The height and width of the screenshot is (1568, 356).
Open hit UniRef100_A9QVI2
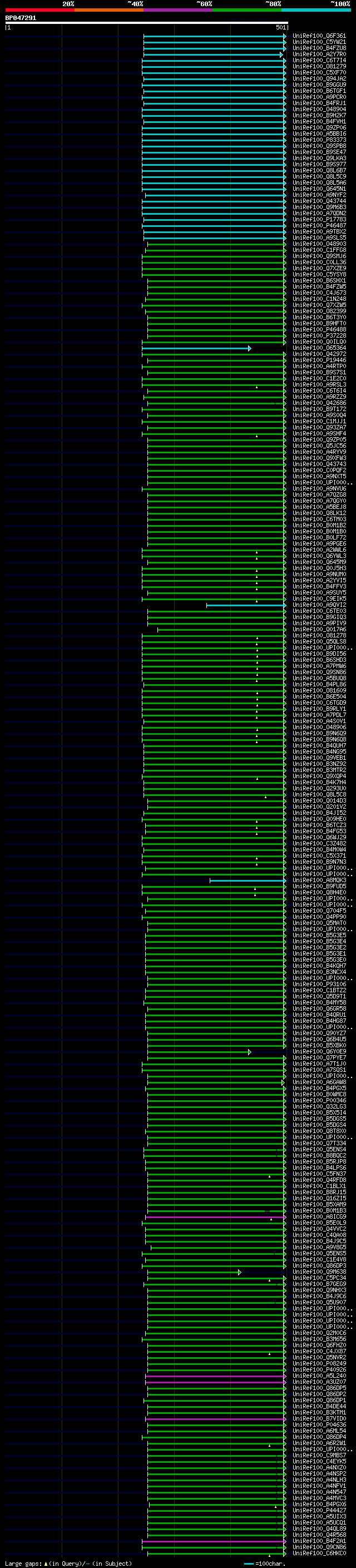319,605
